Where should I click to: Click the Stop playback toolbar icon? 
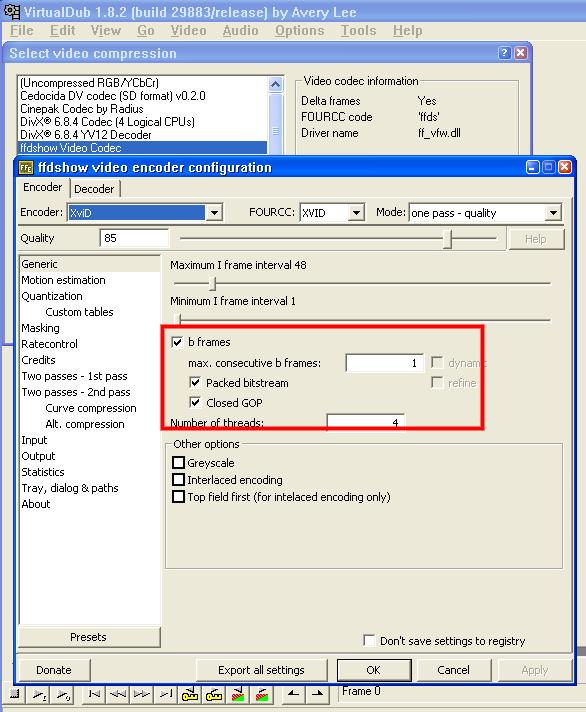tap(14, 693)
